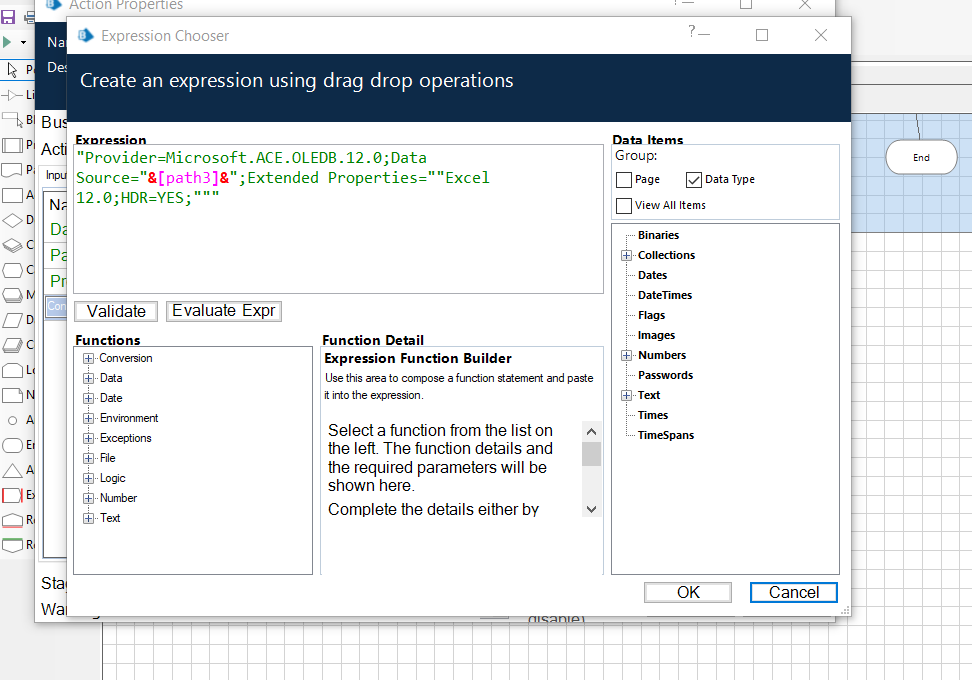Select the Alert triangle stage tool
Viewport: 972px width, 680px height.
click(x=12, y=470)
